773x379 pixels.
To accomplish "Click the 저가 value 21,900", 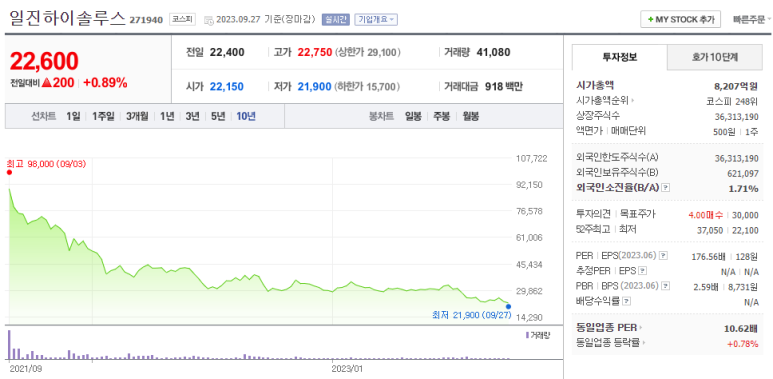I will click(x=315, y=87).
